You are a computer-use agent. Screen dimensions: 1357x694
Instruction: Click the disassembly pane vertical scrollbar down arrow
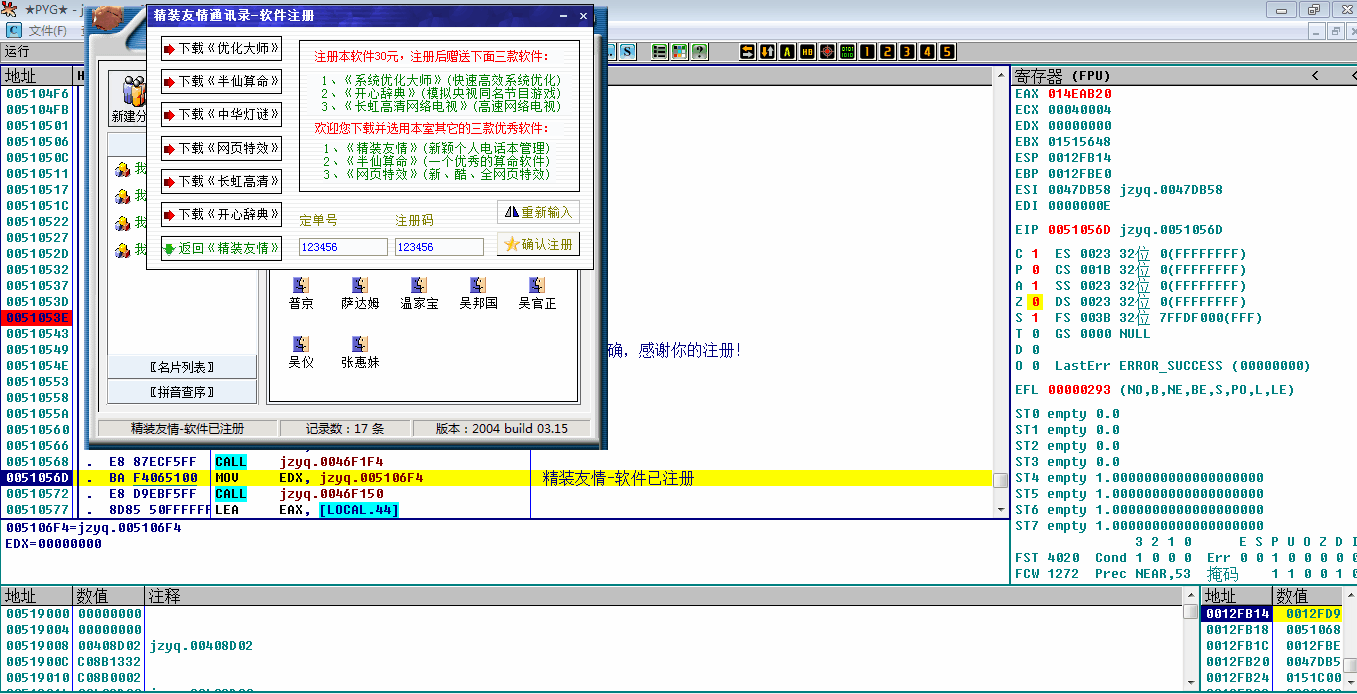1000,509
